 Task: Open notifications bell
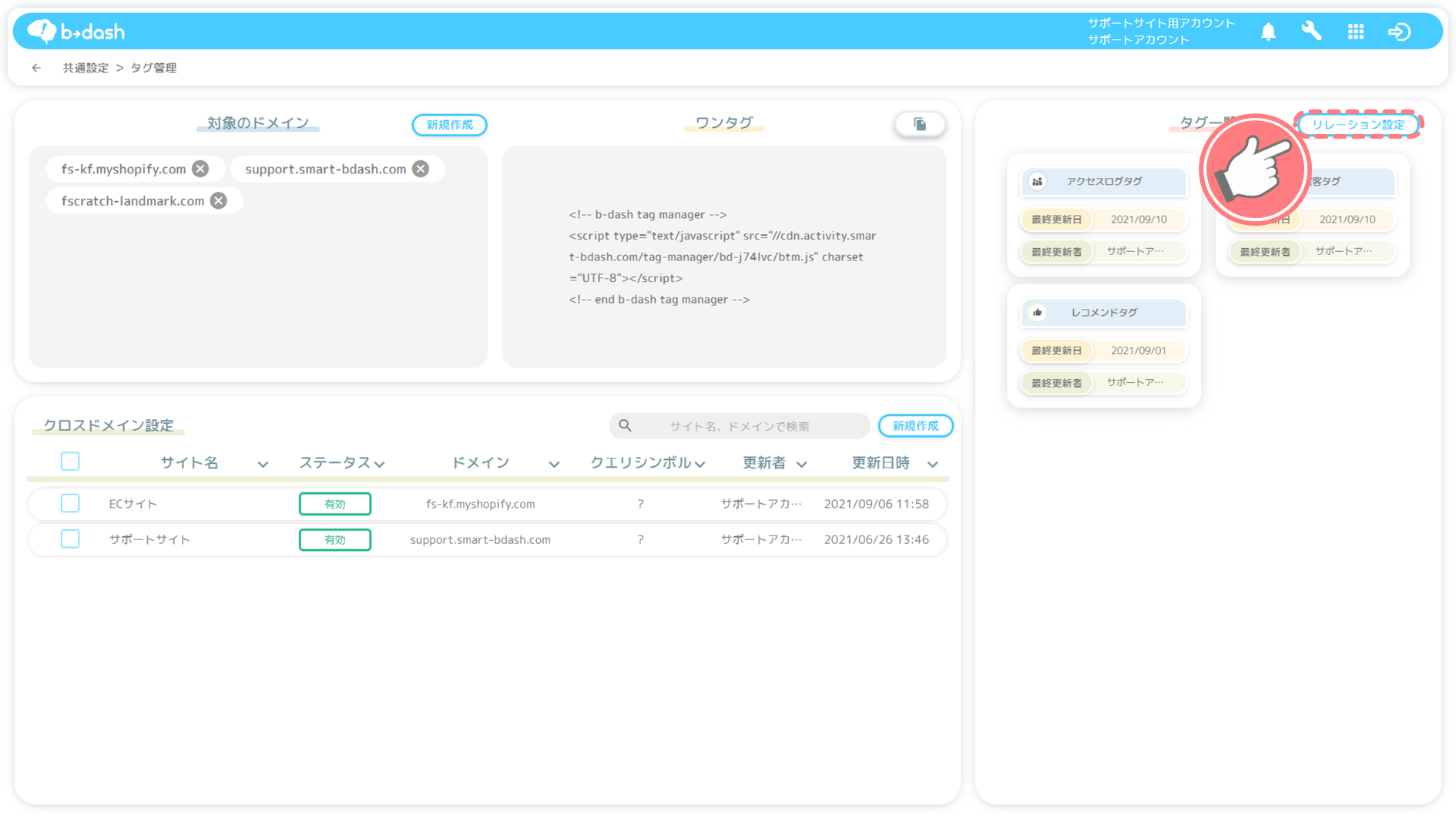point(1268,32)
